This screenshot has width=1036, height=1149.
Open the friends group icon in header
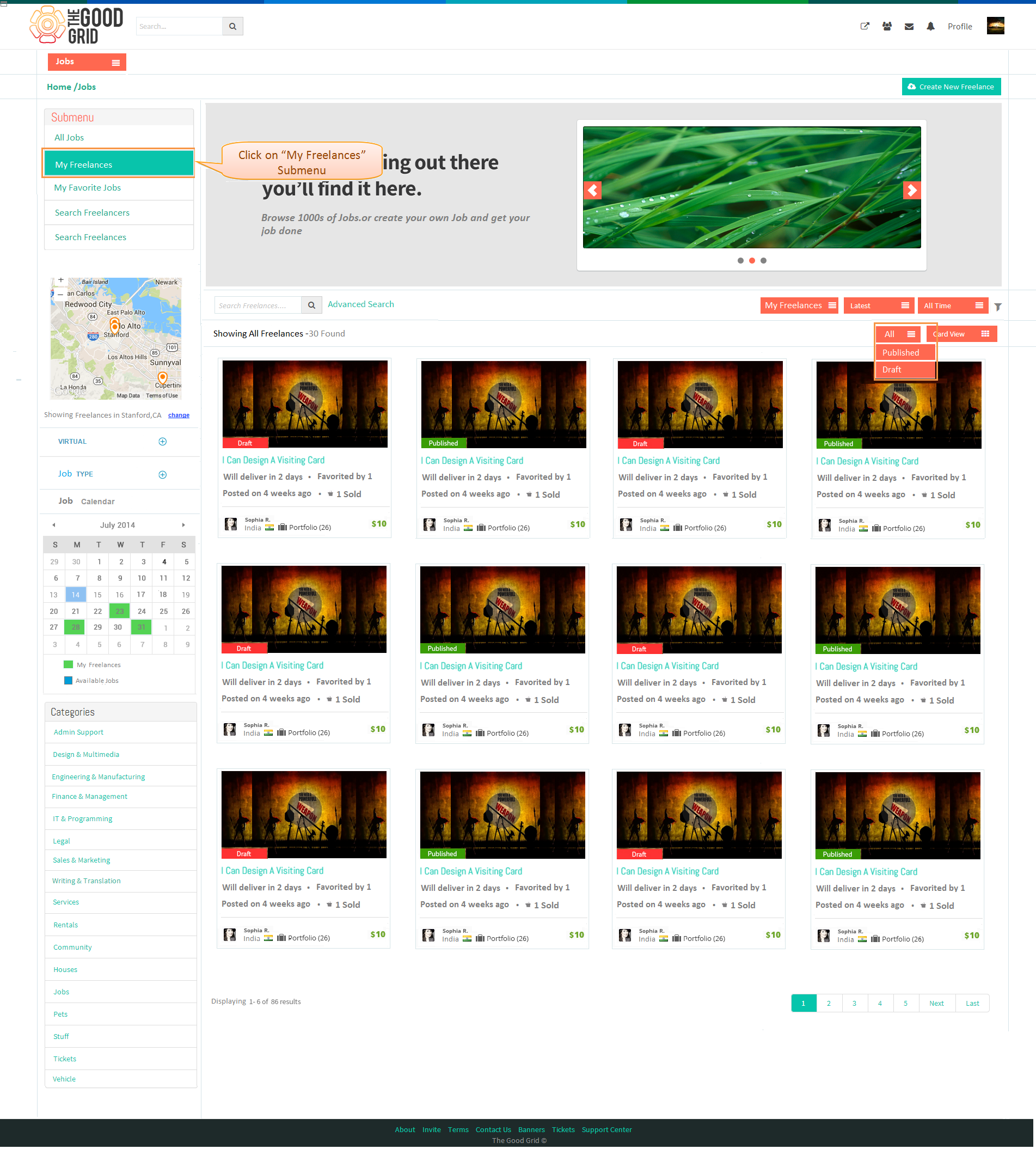point(887,26)
